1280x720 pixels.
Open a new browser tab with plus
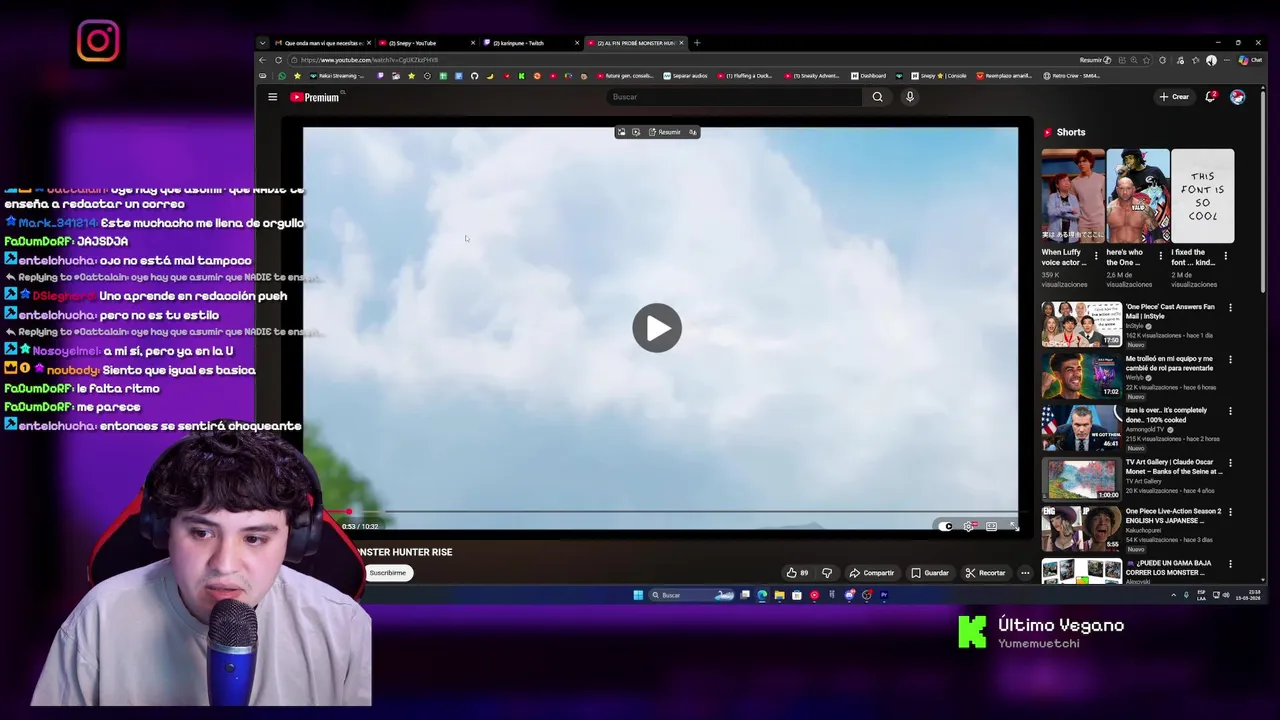(x=697, y=43)
